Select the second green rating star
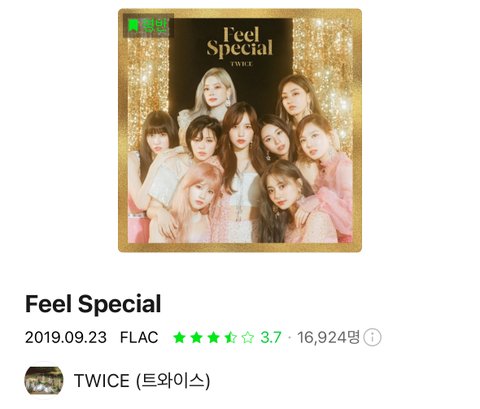Image resolution: width=480 pixels, height=409 pixels. [196, 337]
